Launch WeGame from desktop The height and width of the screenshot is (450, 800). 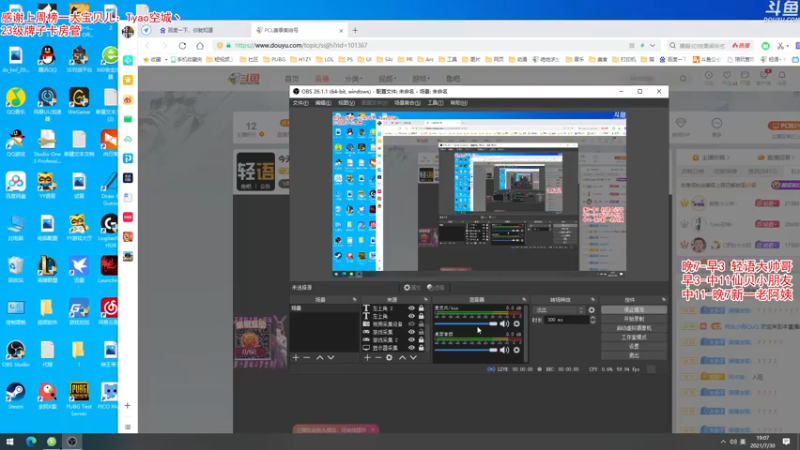(79, 101)
